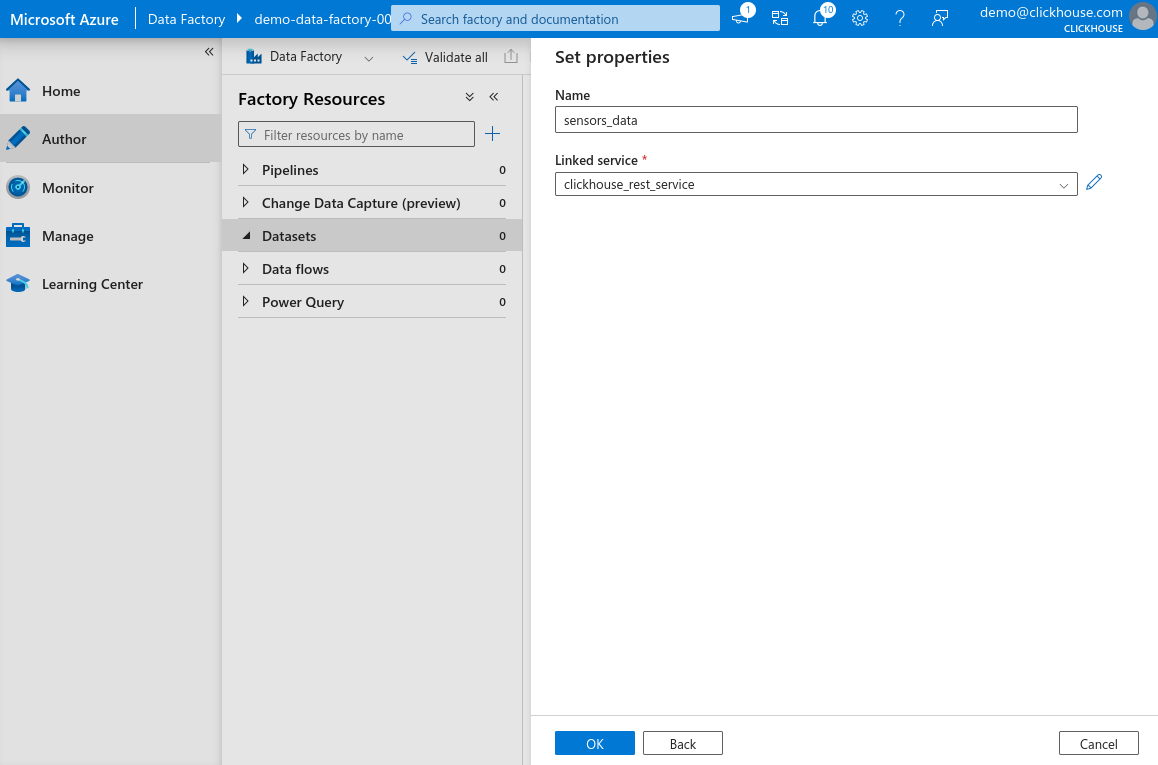This screenshot has width=1158, height=765.
Task: Collapse the left navigation sidebar
Action: coord(209,52)
